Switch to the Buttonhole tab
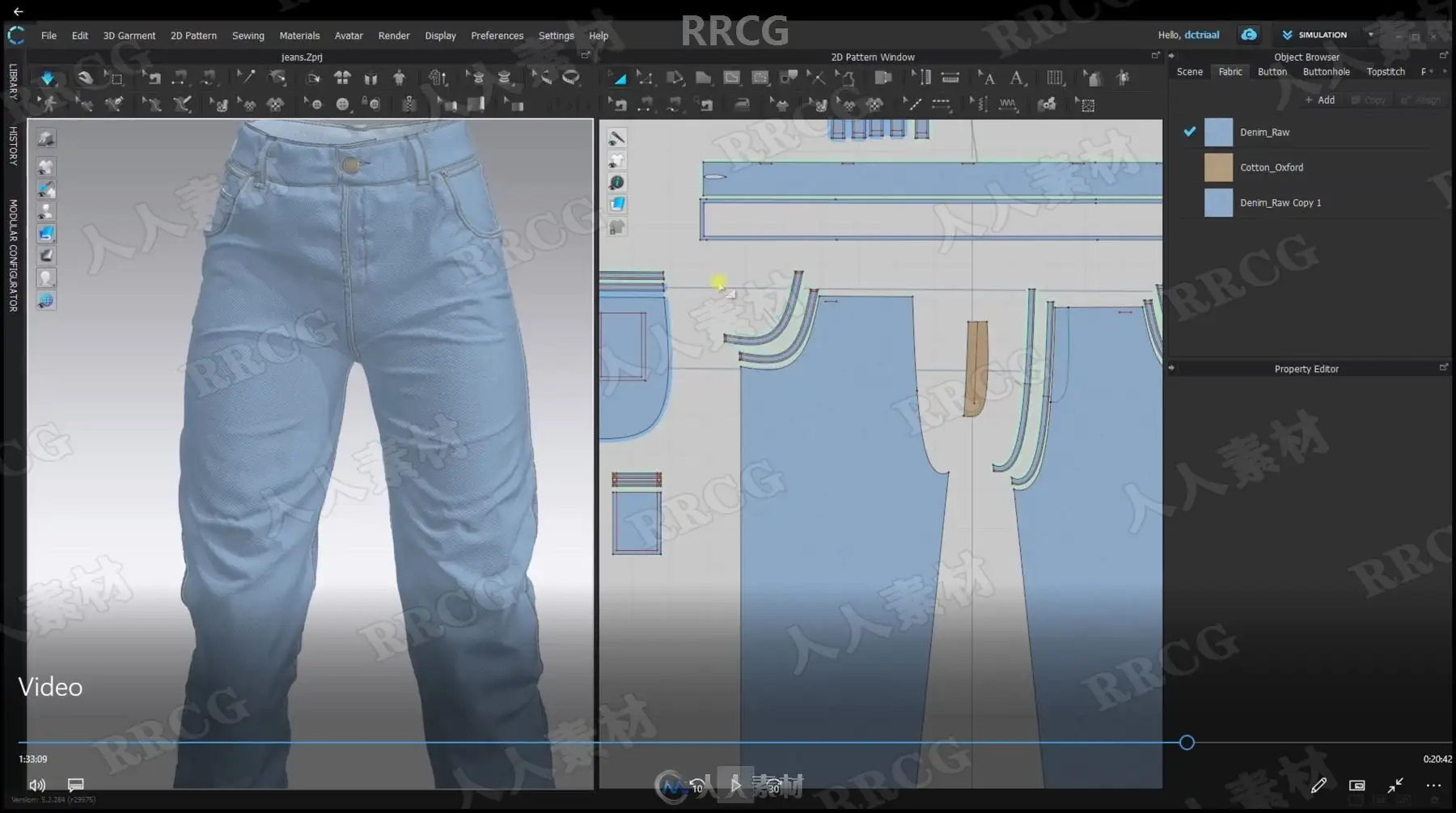Viewport: 1456px width, 813px height. coord(1326,72)
